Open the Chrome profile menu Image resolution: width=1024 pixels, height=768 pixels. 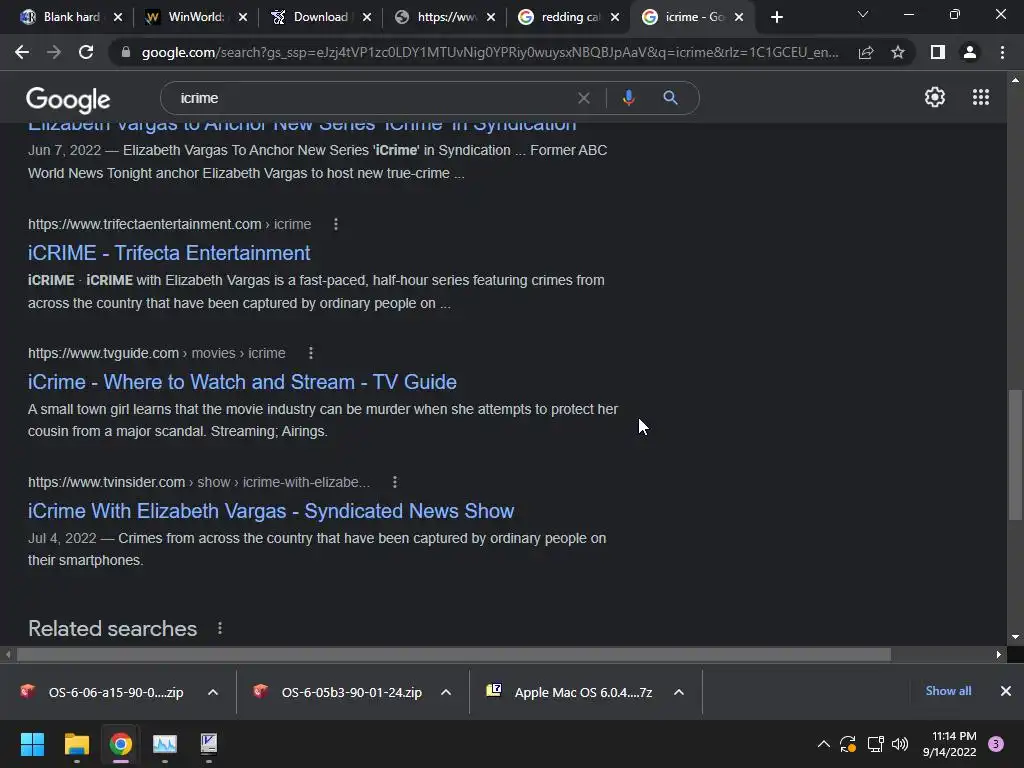(x=970, y=52)
